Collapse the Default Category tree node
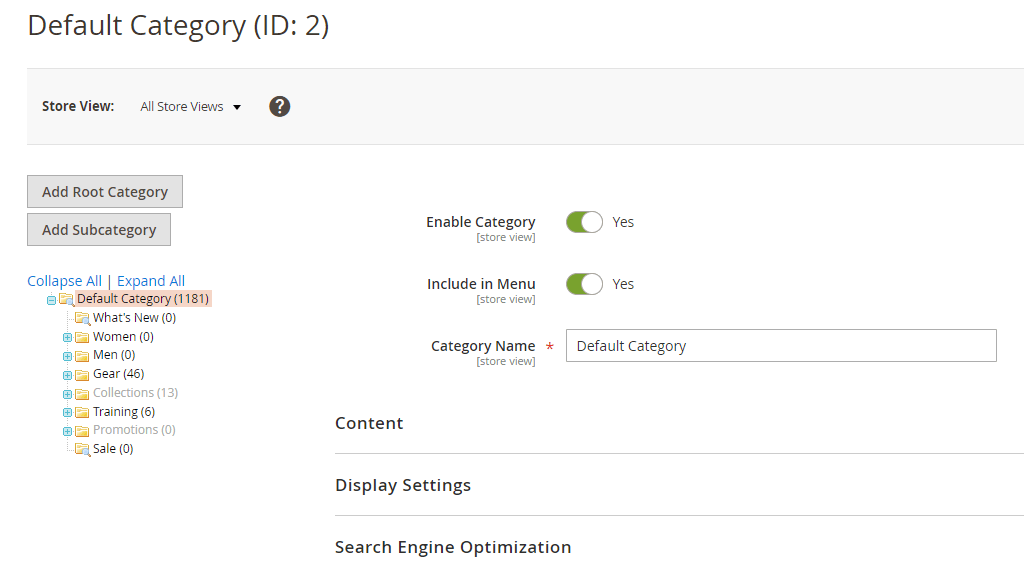Viewport: 1024px width, 576px height. 52,300
